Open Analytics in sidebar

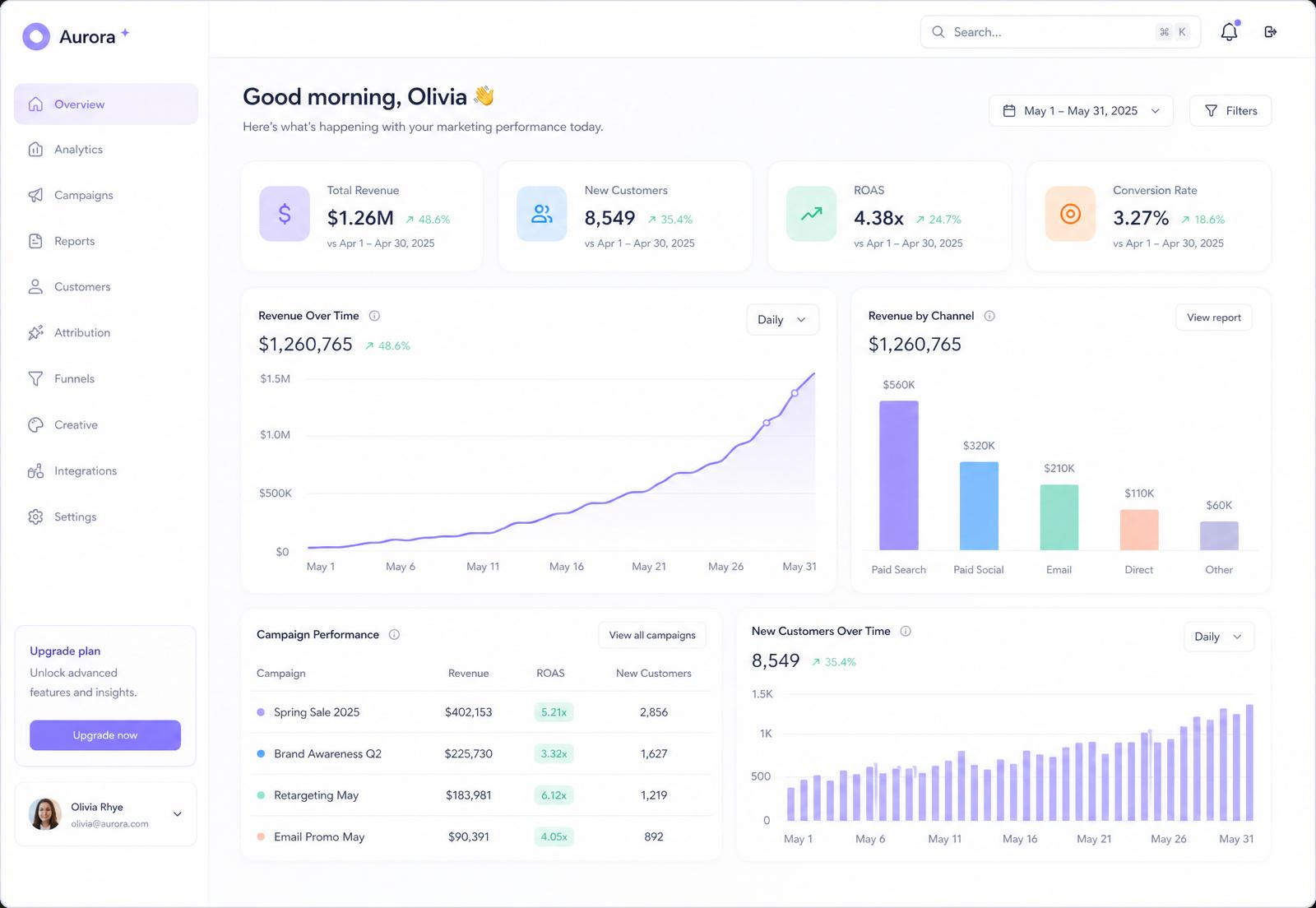point(106,150)
